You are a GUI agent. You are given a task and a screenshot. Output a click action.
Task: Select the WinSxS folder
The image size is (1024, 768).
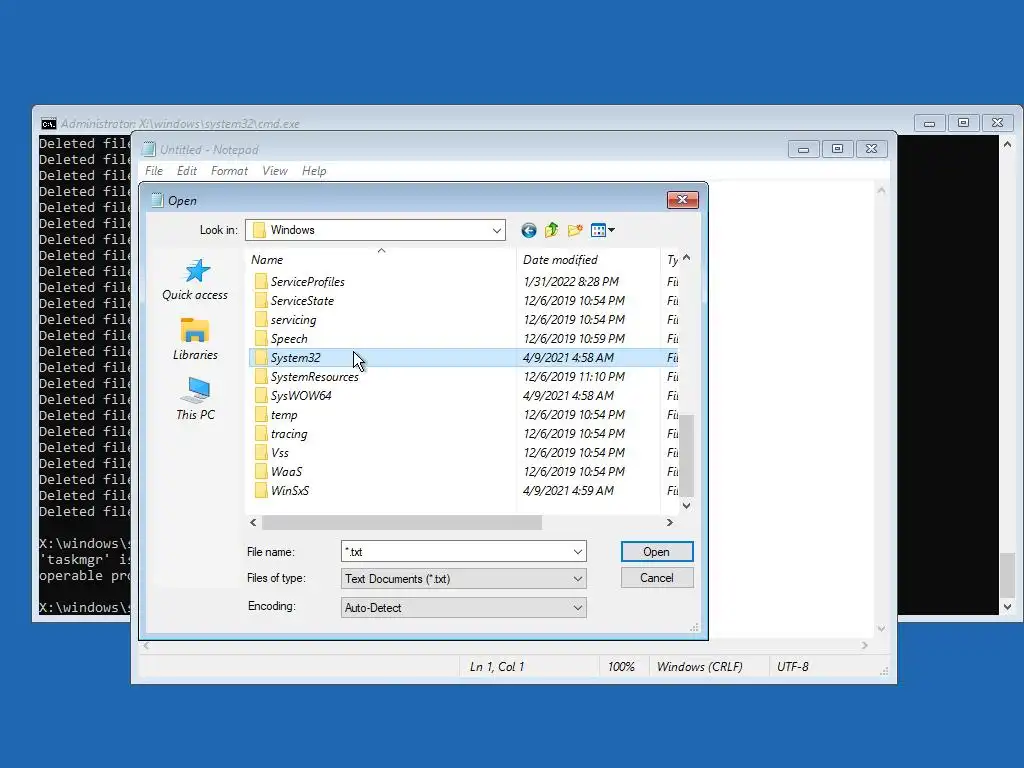pos(289,490)
